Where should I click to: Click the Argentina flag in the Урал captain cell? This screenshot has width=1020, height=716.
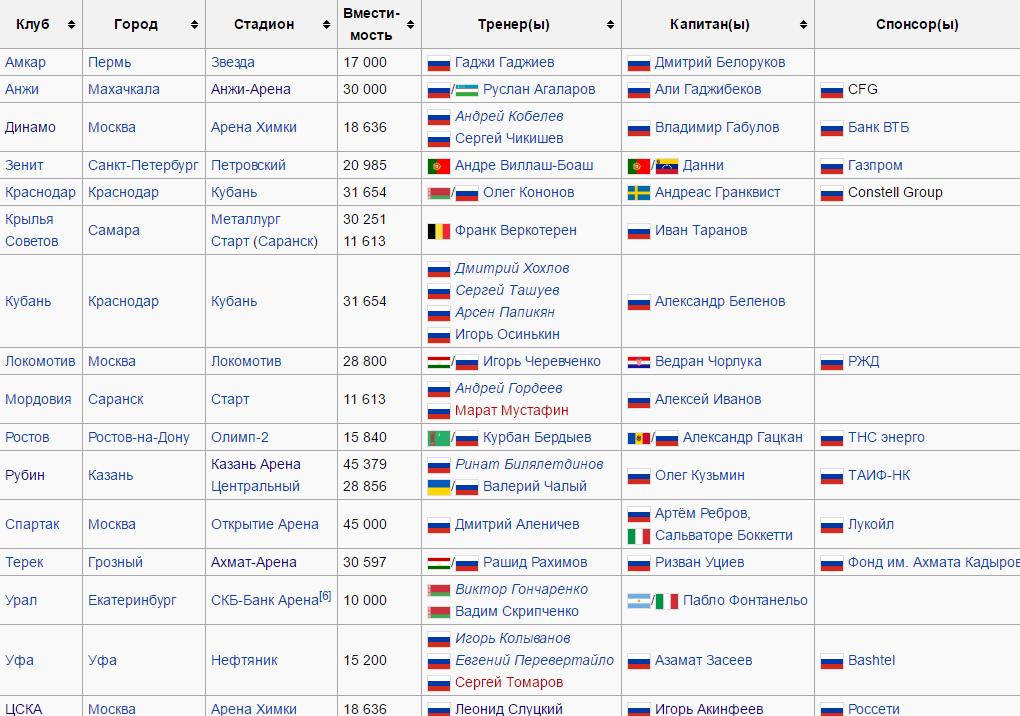[638, 601]
